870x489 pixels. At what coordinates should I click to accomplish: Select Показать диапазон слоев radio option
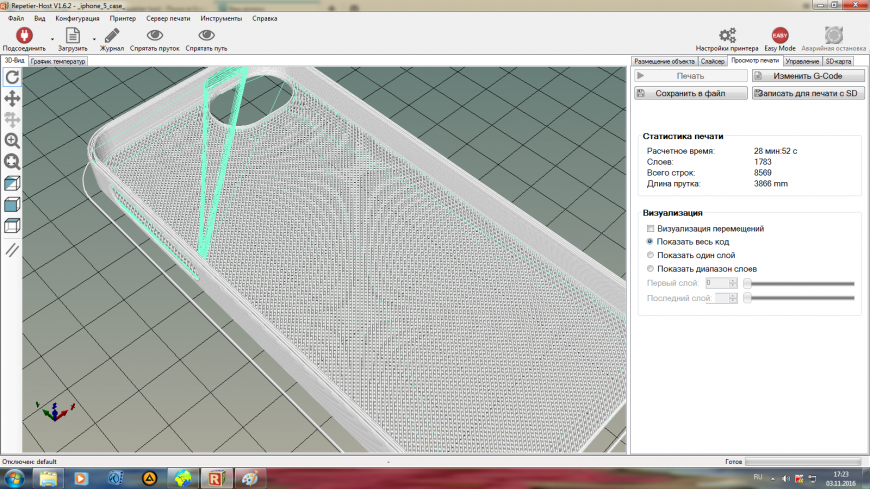651,269
